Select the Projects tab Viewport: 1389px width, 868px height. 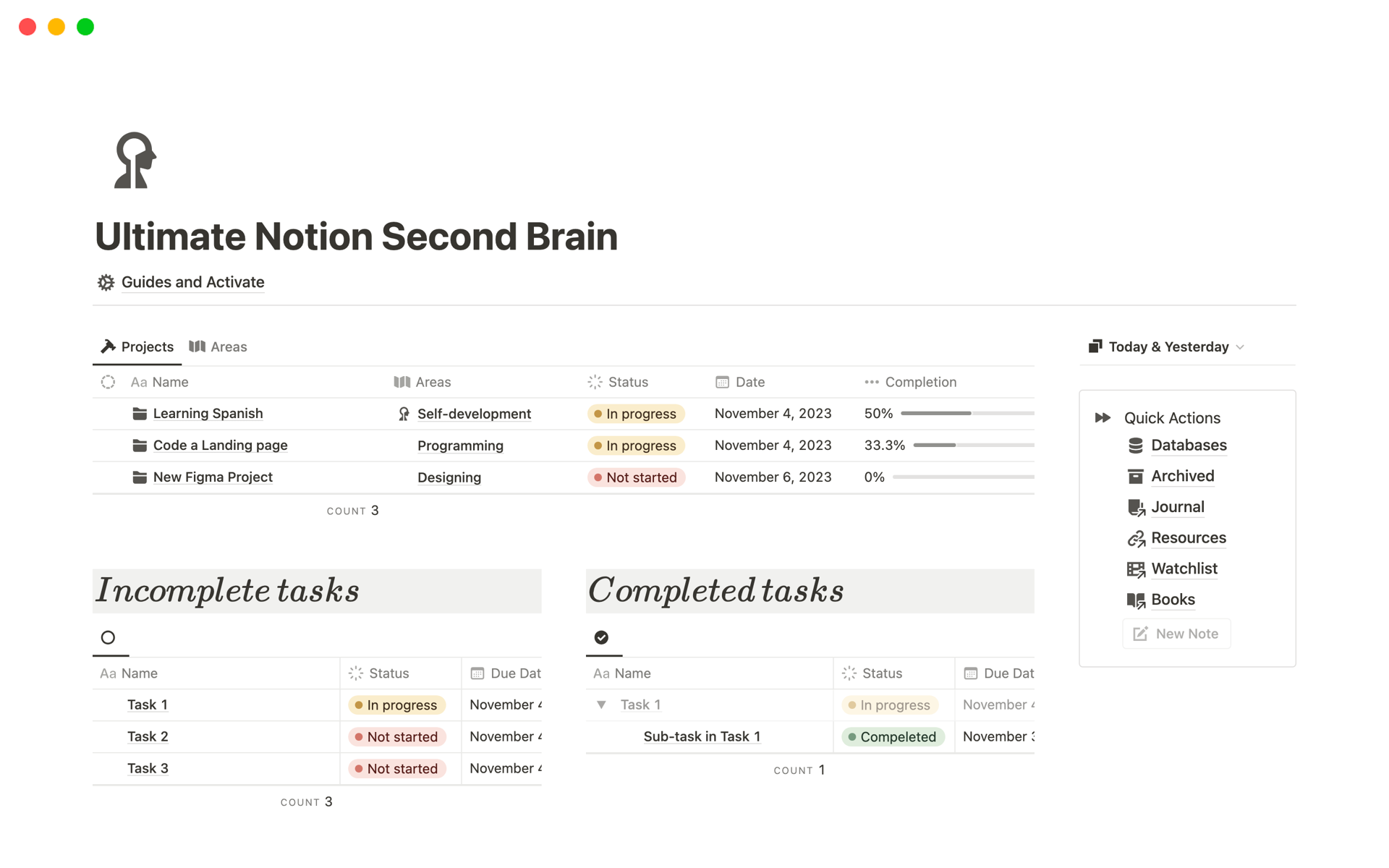point(137,347)
